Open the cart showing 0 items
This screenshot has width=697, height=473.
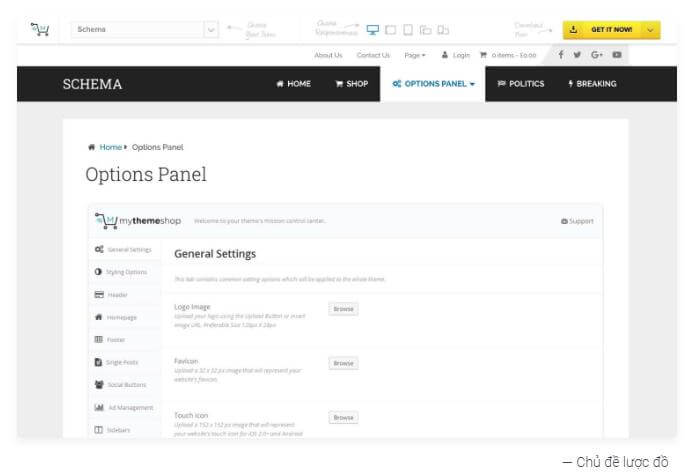(508, 55)
